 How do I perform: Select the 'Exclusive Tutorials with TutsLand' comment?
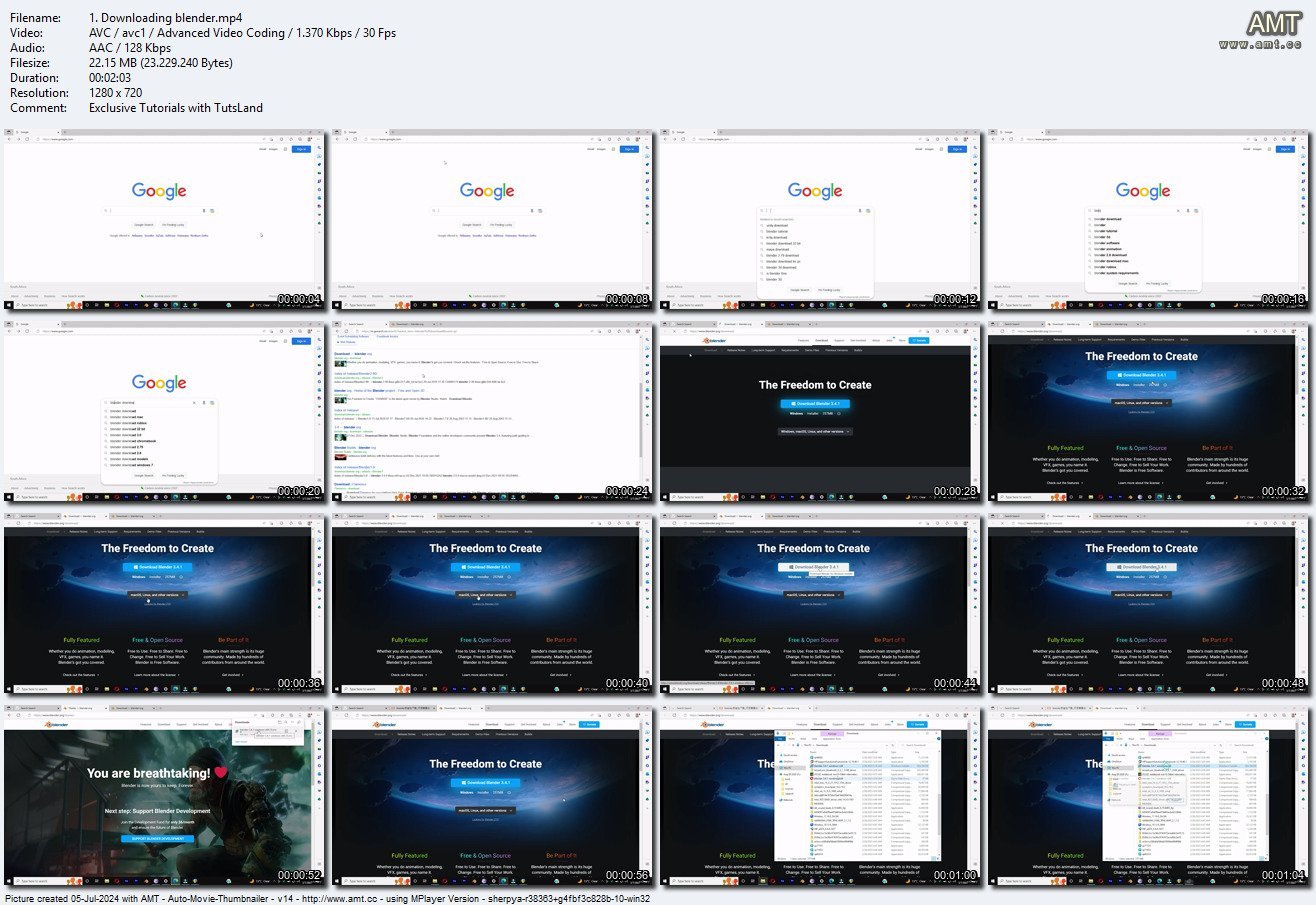point(176,108)
